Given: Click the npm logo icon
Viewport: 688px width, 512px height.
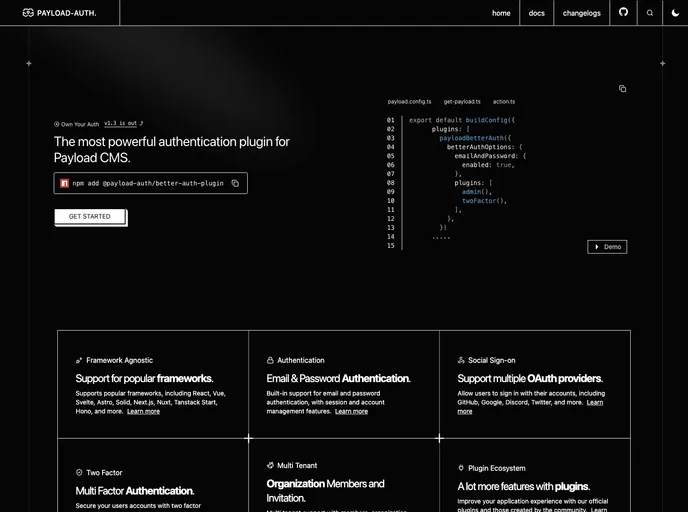Looking at the screenshot, I should [64, 183].
